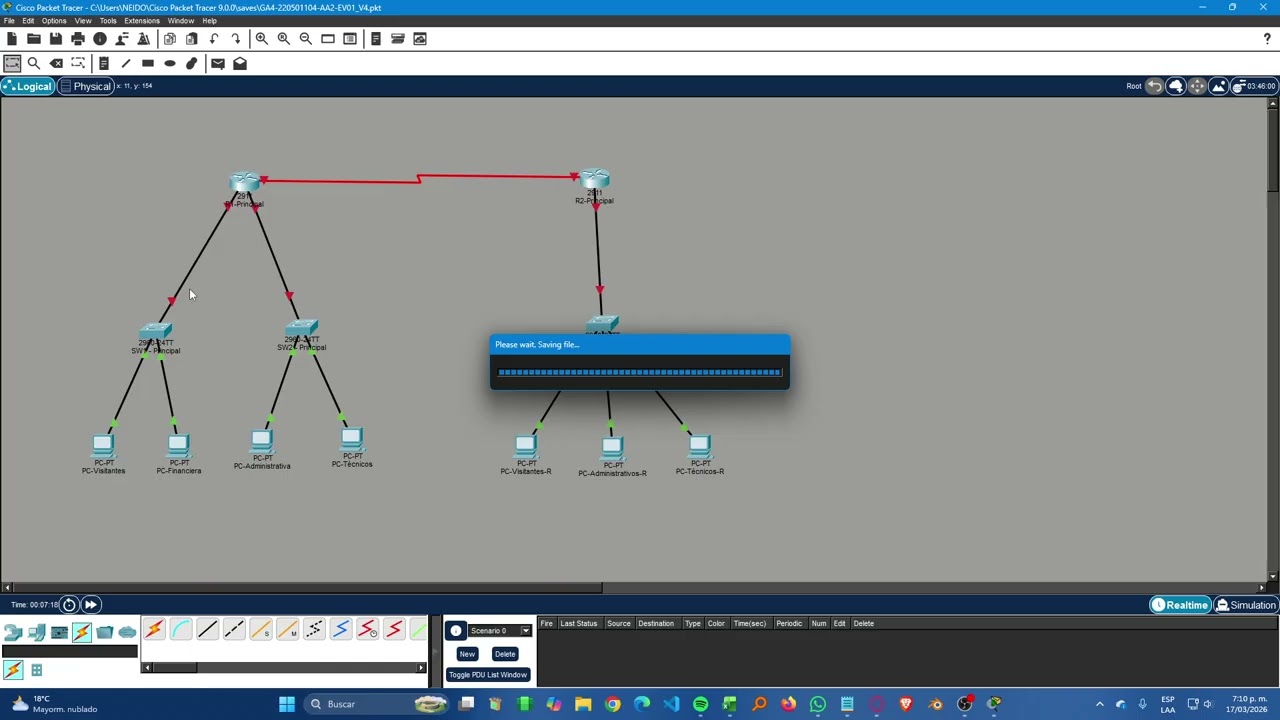Choose the Copper Straight-Through cable
1280x720 pixels.
click(207, 629)
